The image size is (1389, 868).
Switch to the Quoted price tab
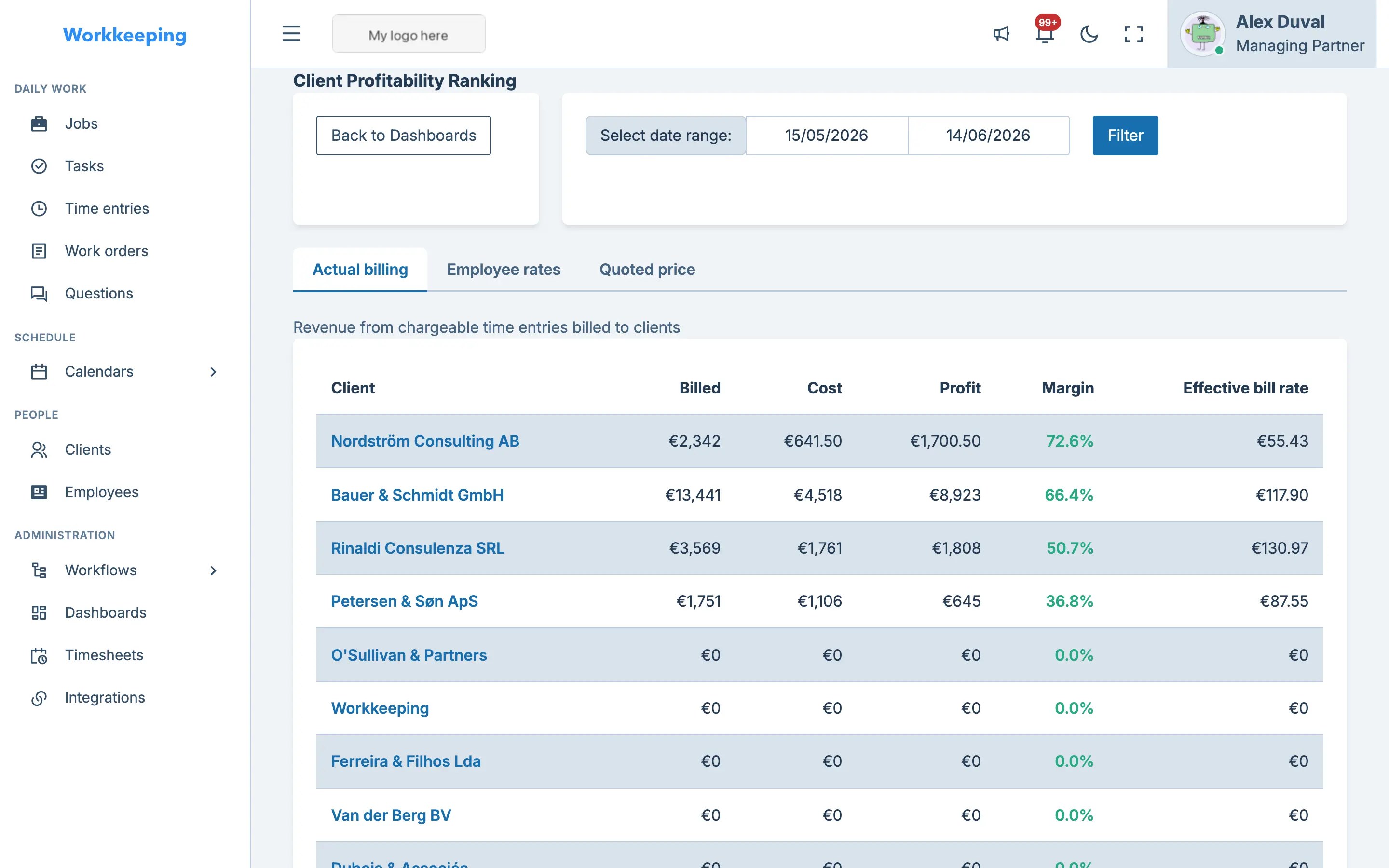(647, 269)
